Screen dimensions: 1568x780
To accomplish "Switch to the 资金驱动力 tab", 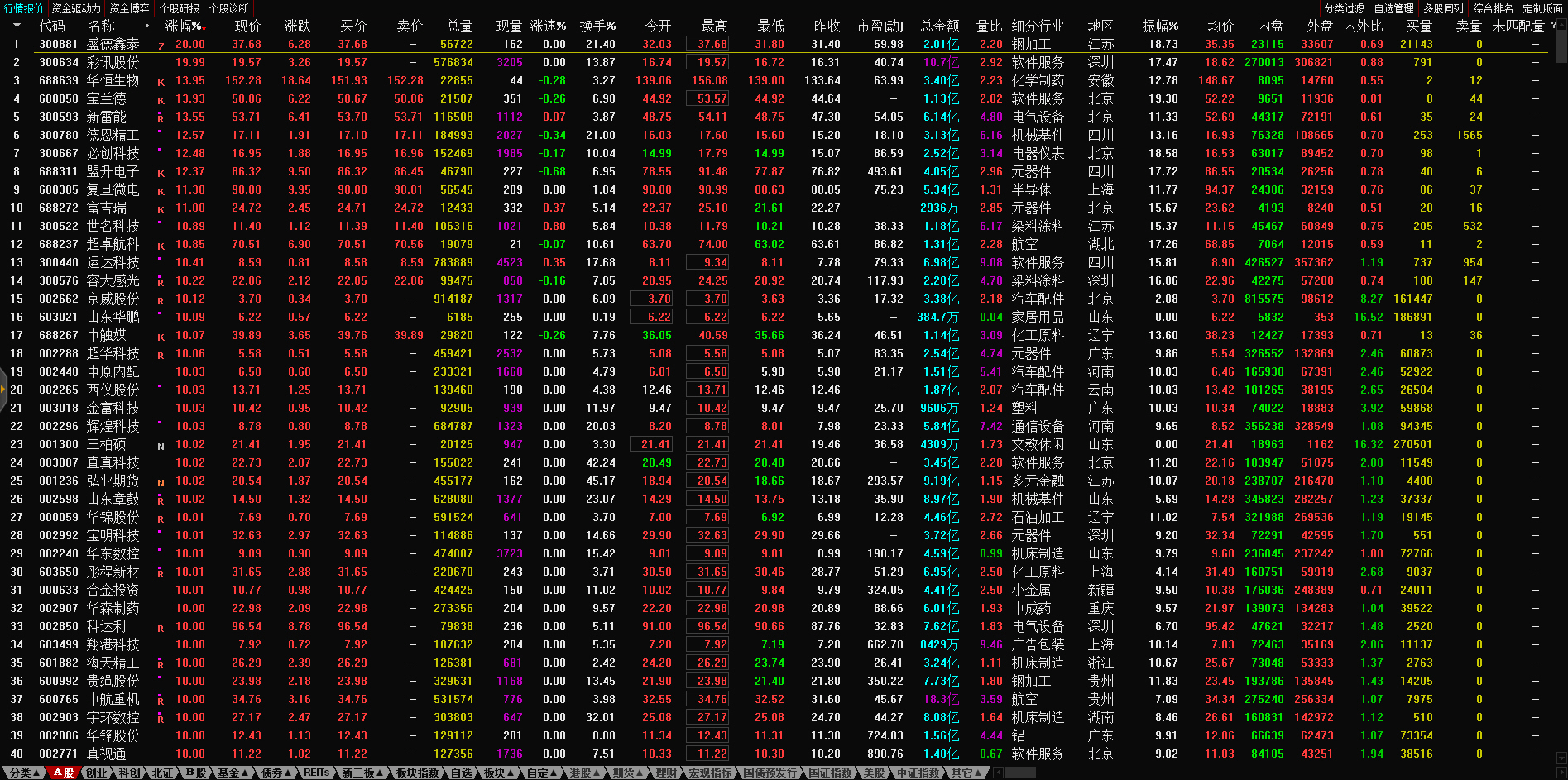I will 76,8.
